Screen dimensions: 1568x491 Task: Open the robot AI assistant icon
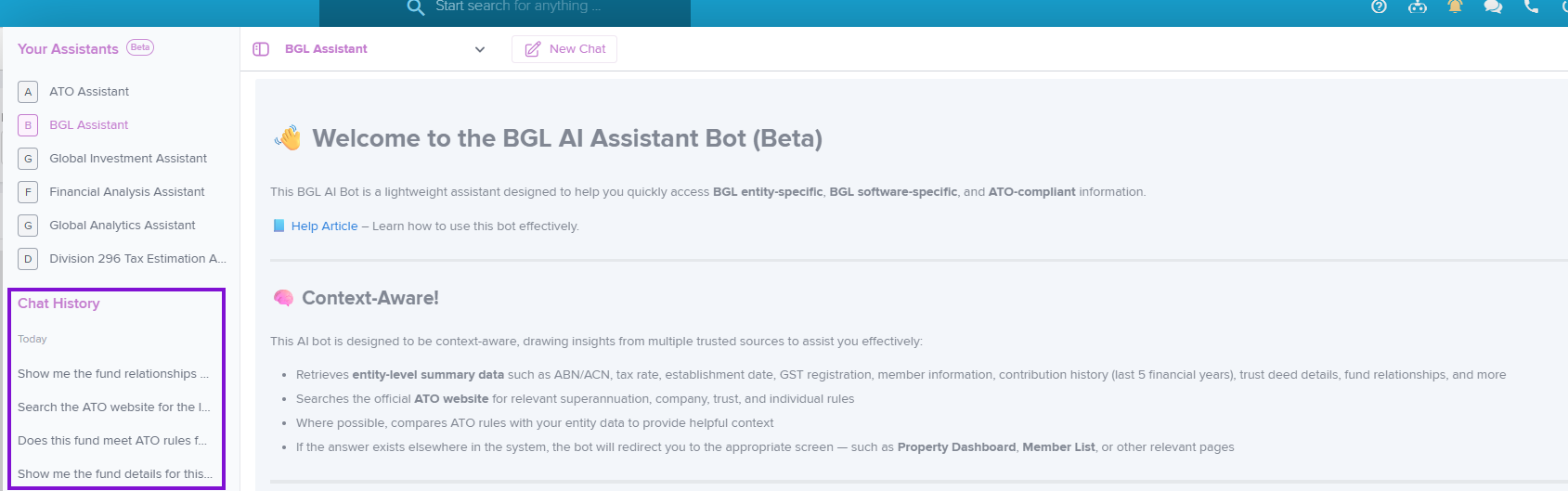tap(1418, 6)
